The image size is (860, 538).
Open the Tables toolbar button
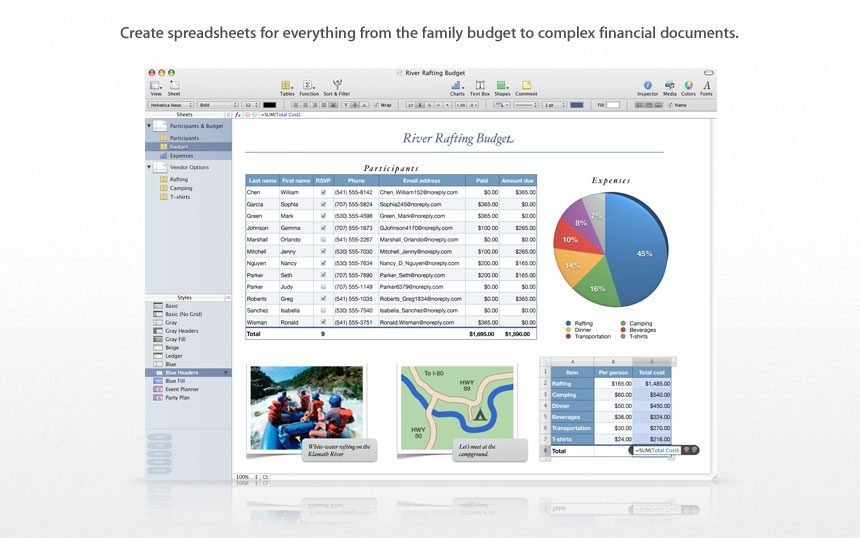coord(287,88)
